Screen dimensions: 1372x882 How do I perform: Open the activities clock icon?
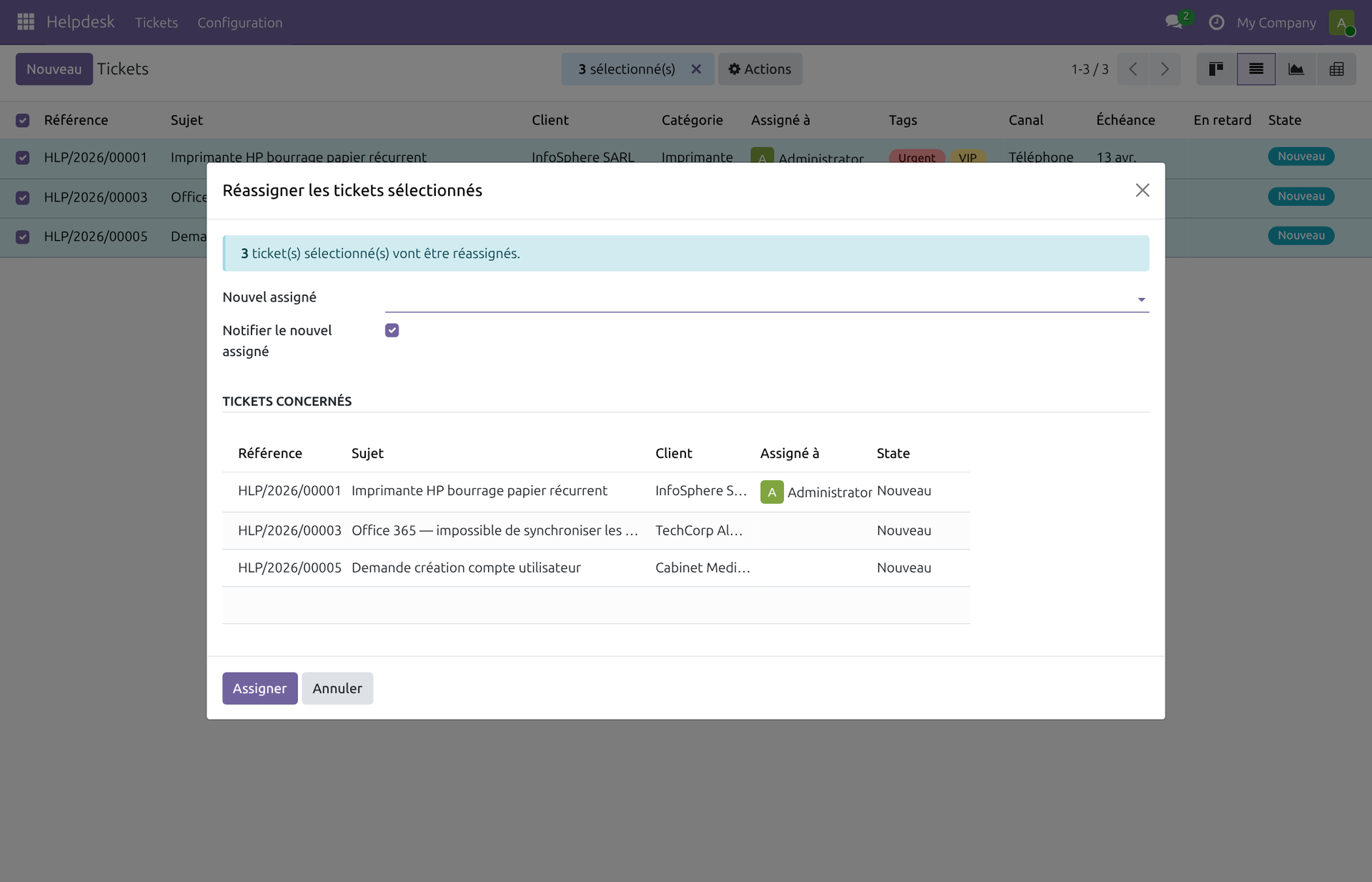pyautogui.click(x=1216, y=22)
